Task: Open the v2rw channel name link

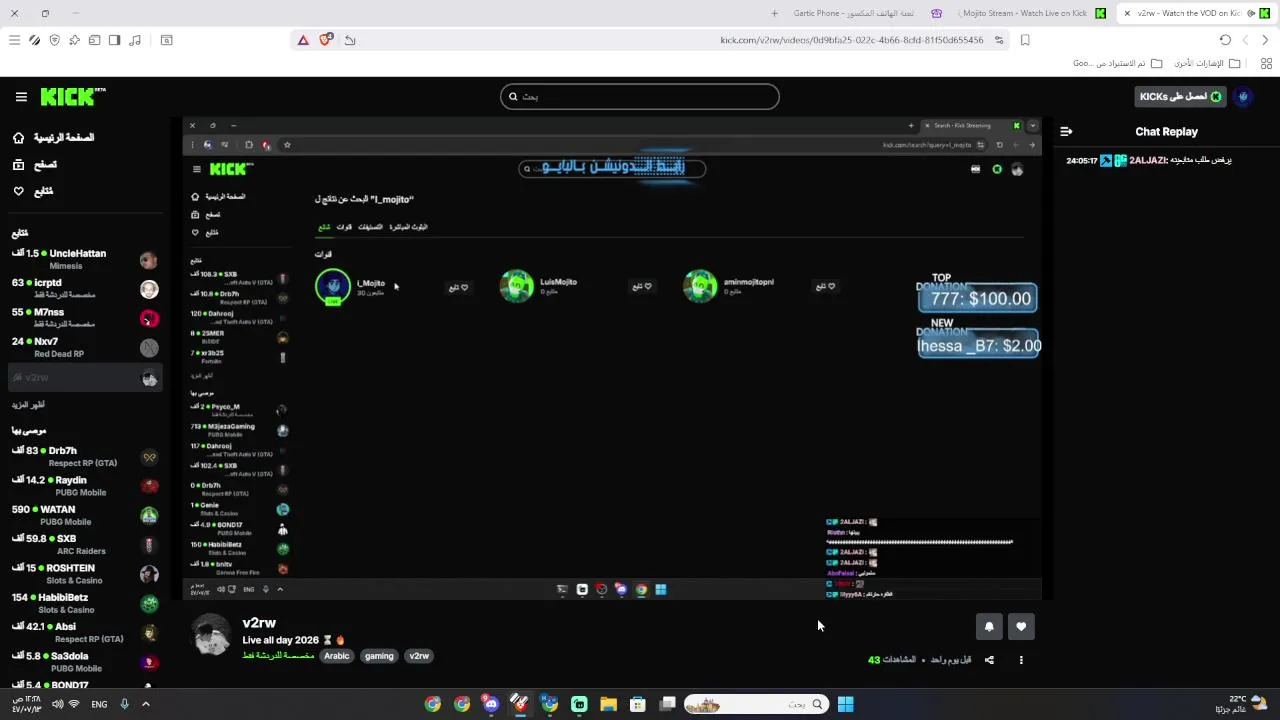Action: click(259, 623)
